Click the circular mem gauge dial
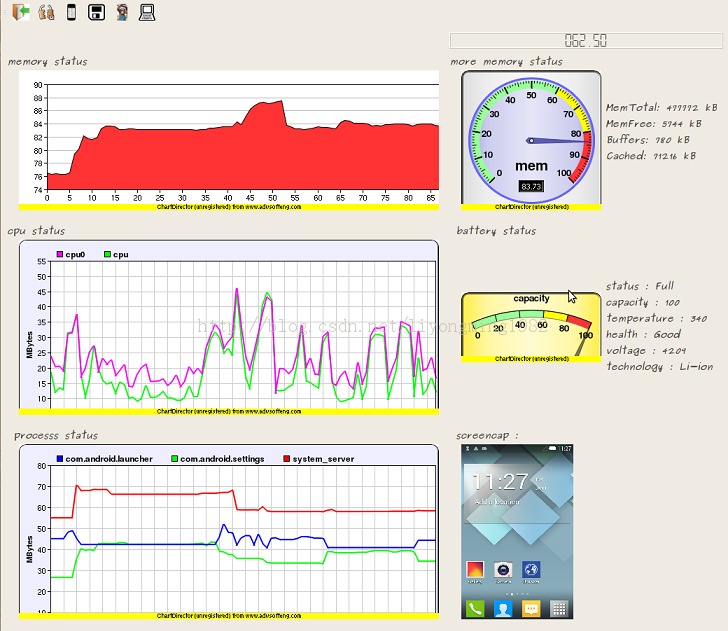This screenshot has height=631, width=728. tap(531, 139)
